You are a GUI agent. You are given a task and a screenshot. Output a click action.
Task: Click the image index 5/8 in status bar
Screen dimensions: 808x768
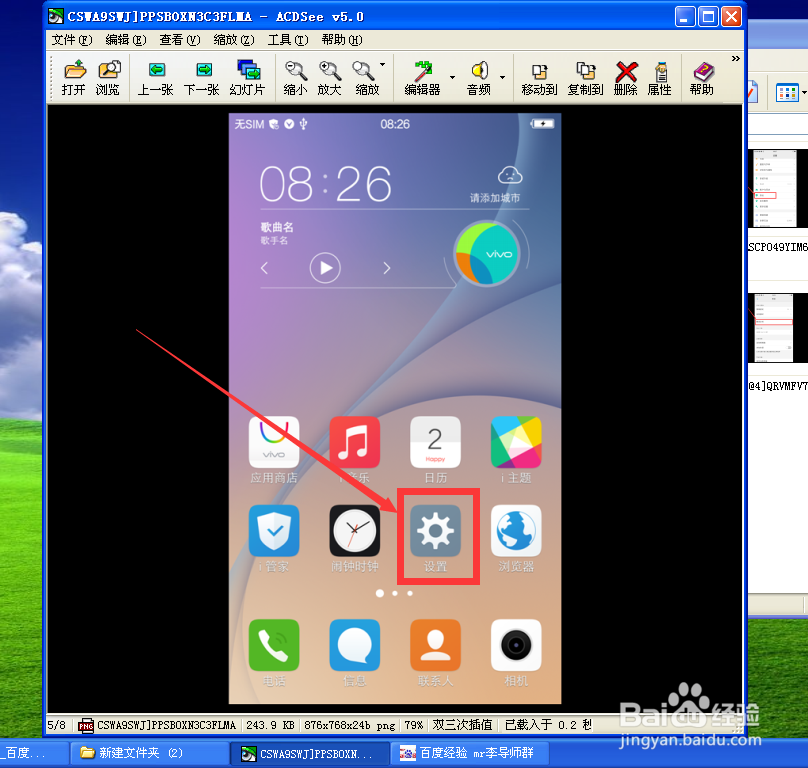coord(57,725)
